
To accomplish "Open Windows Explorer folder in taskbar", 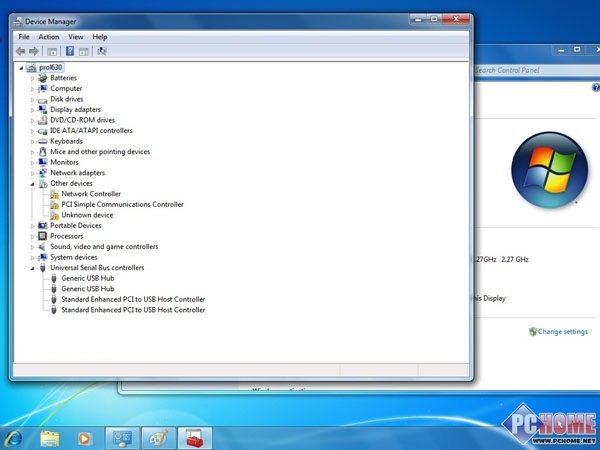I will click(x=50, y=438).
